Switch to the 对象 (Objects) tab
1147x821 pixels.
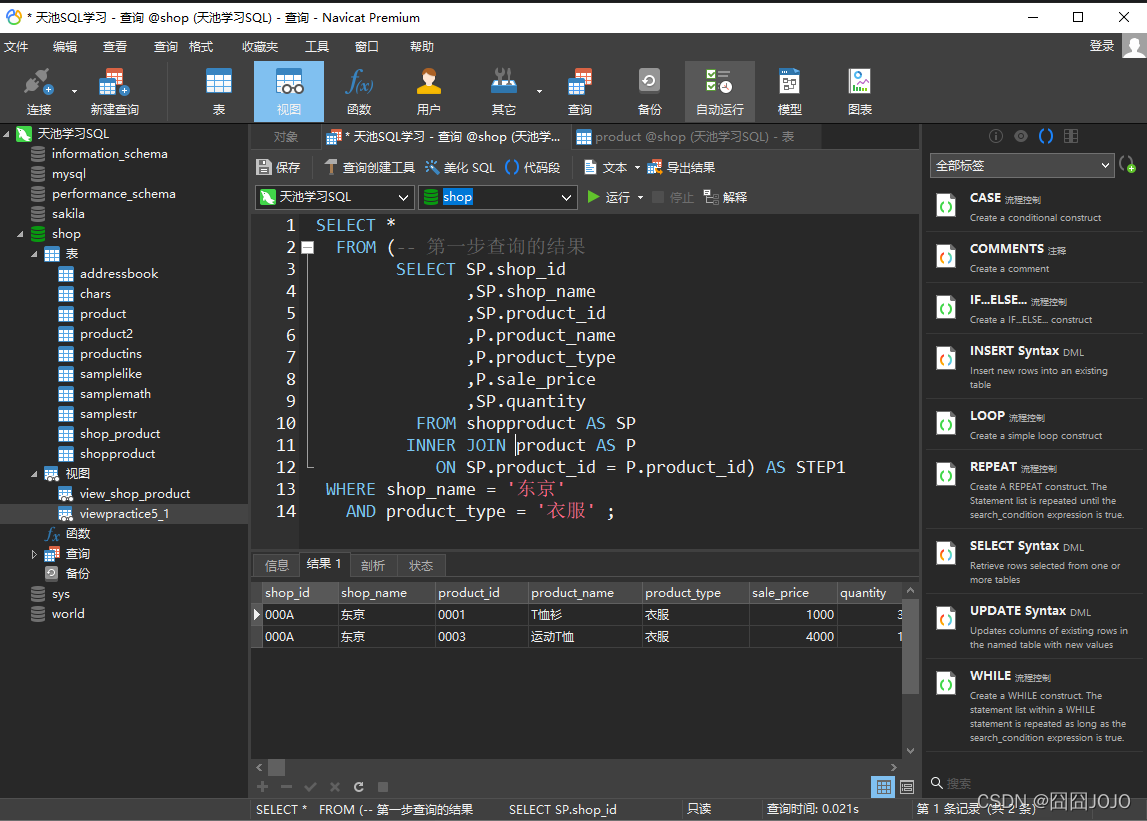coord(285,137)
